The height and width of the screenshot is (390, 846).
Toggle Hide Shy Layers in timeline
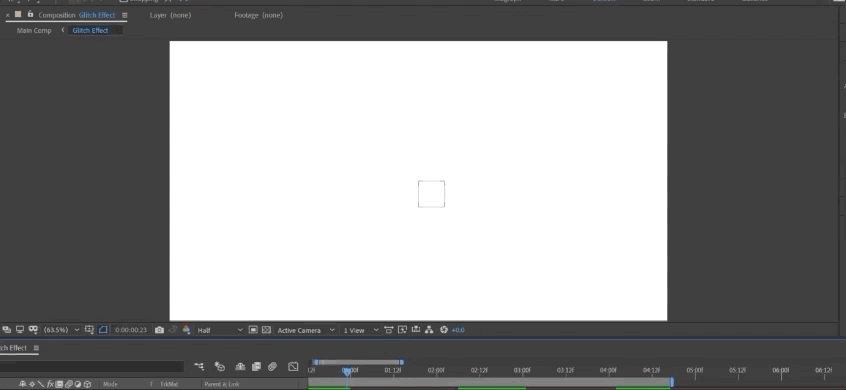point(240,367)
